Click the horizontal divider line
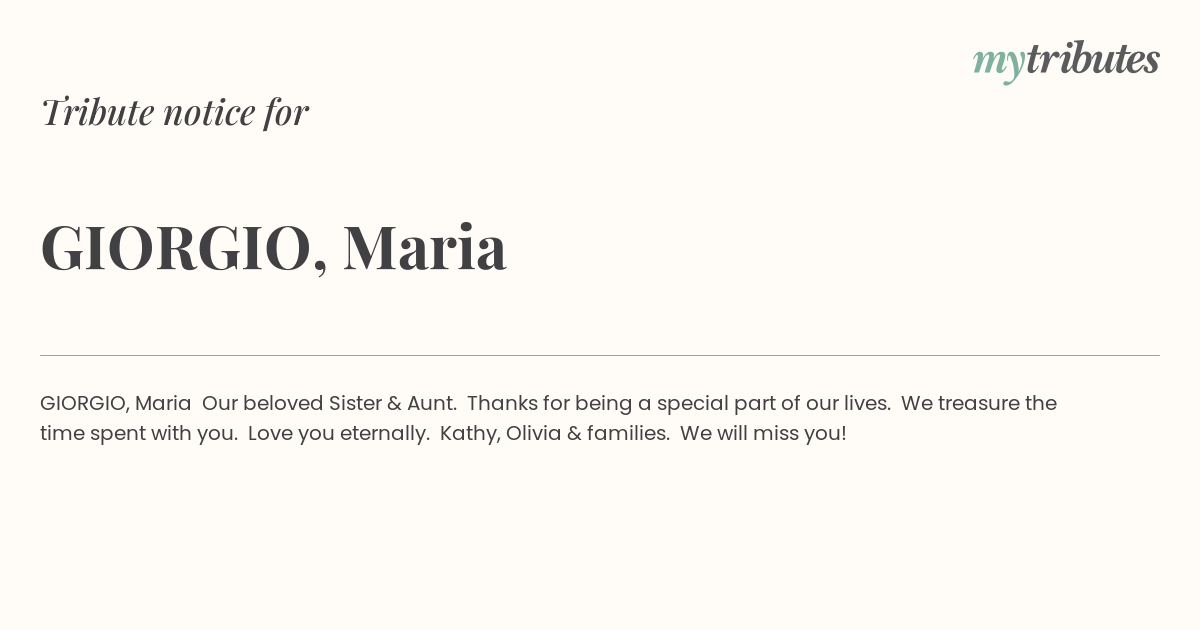Image resolution: width=1200 pixels, height=630 pixels. 600,355
